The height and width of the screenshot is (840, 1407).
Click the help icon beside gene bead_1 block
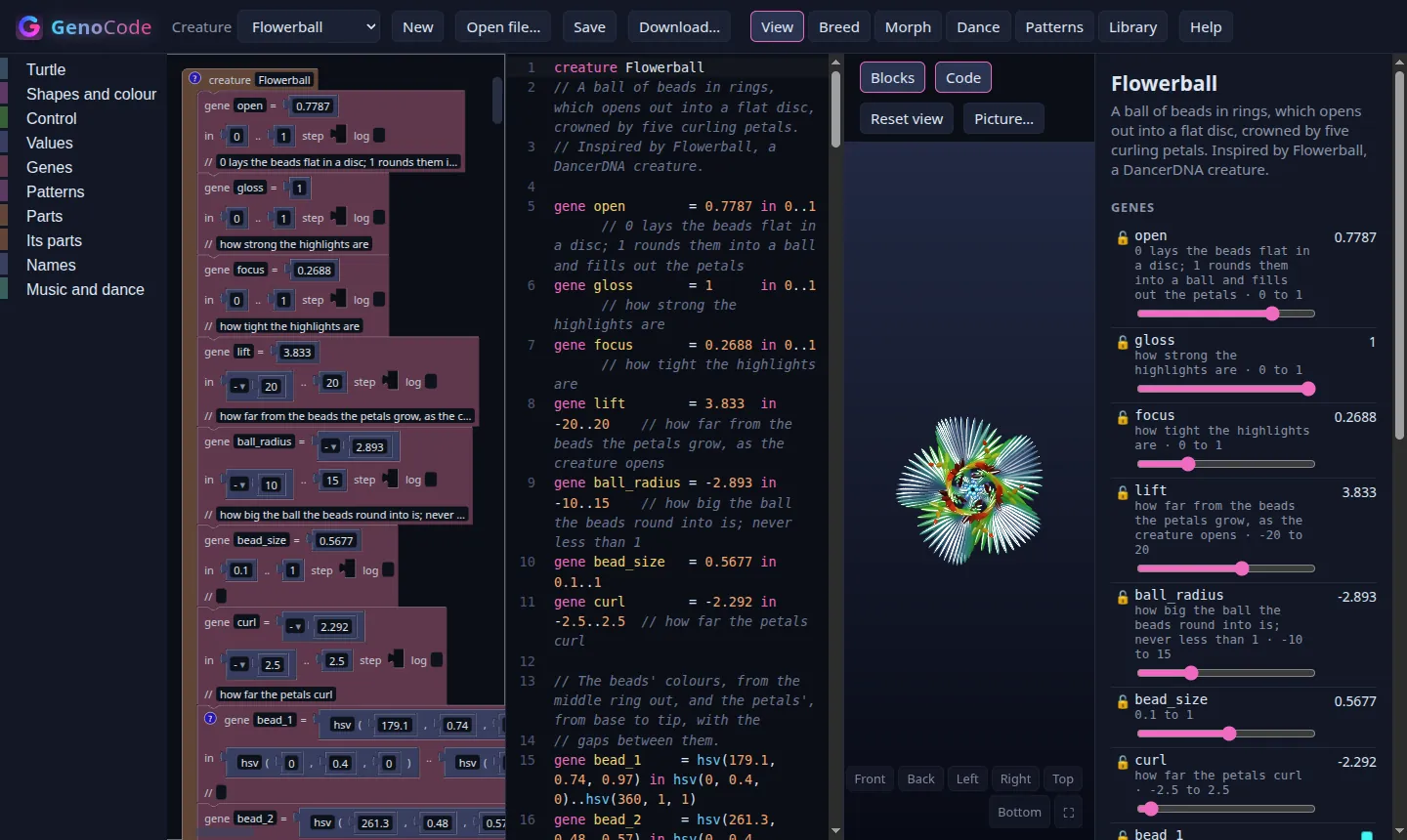210,719
